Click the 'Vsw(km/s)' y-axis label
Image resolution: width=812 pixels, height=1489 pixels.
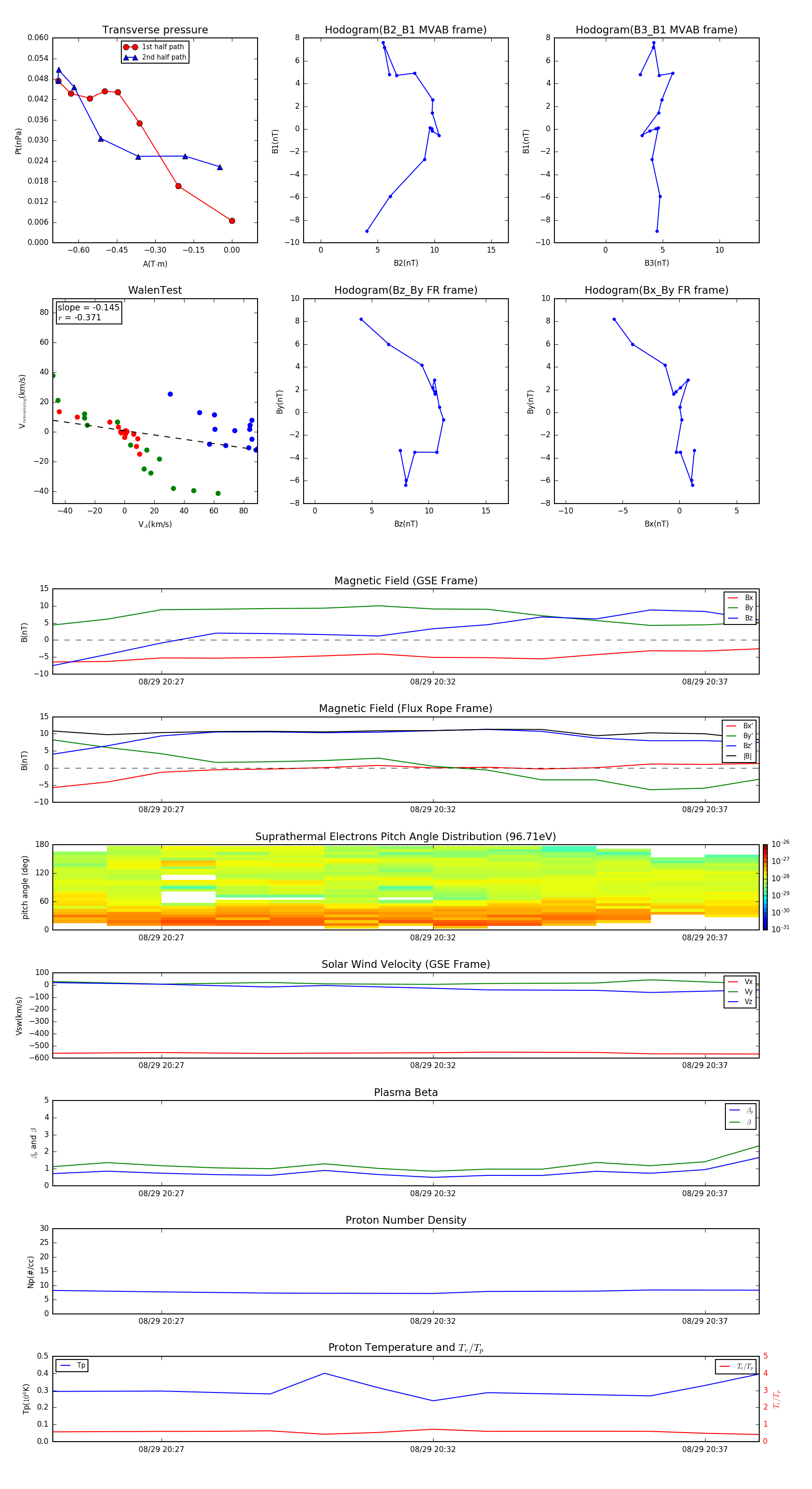[18, 1015]
